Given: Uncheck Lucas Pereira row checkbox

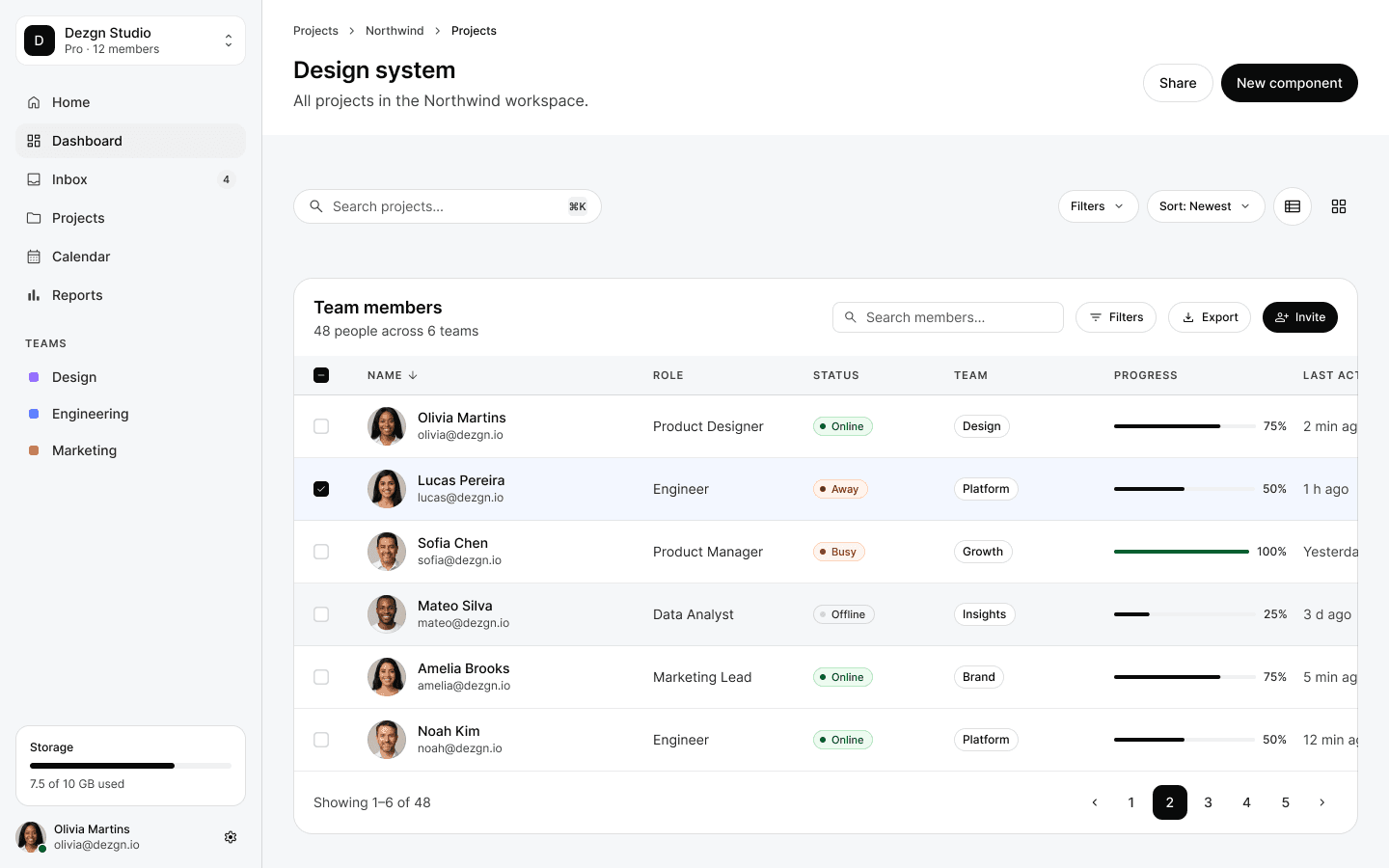Looking at the screenshot, I should point(321,489).
